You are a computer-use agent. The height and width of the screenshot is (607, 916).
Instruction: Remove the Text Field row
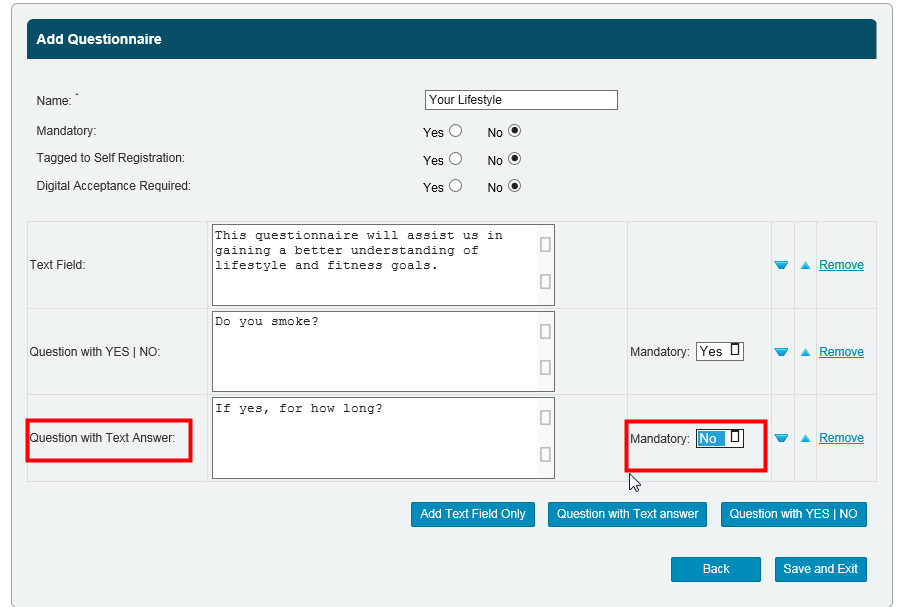(841, 266)
